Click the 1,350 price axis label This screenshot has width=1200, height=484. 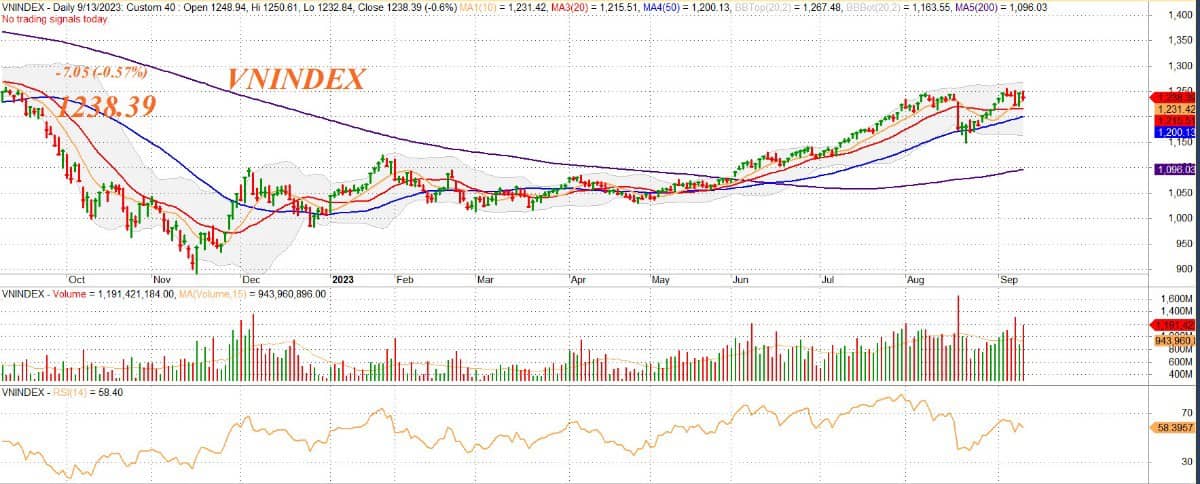point(1179,41)
